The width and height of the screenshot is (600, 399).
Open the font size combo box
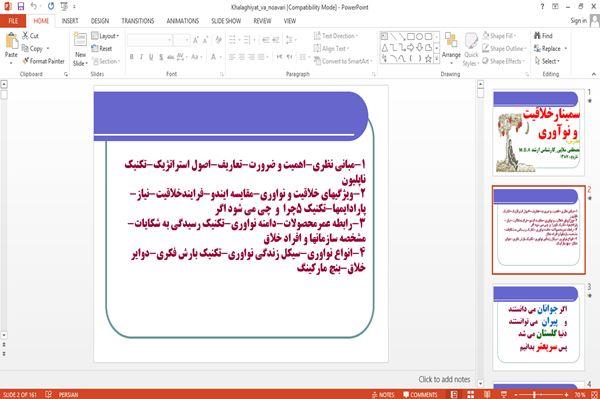point(181,40)
